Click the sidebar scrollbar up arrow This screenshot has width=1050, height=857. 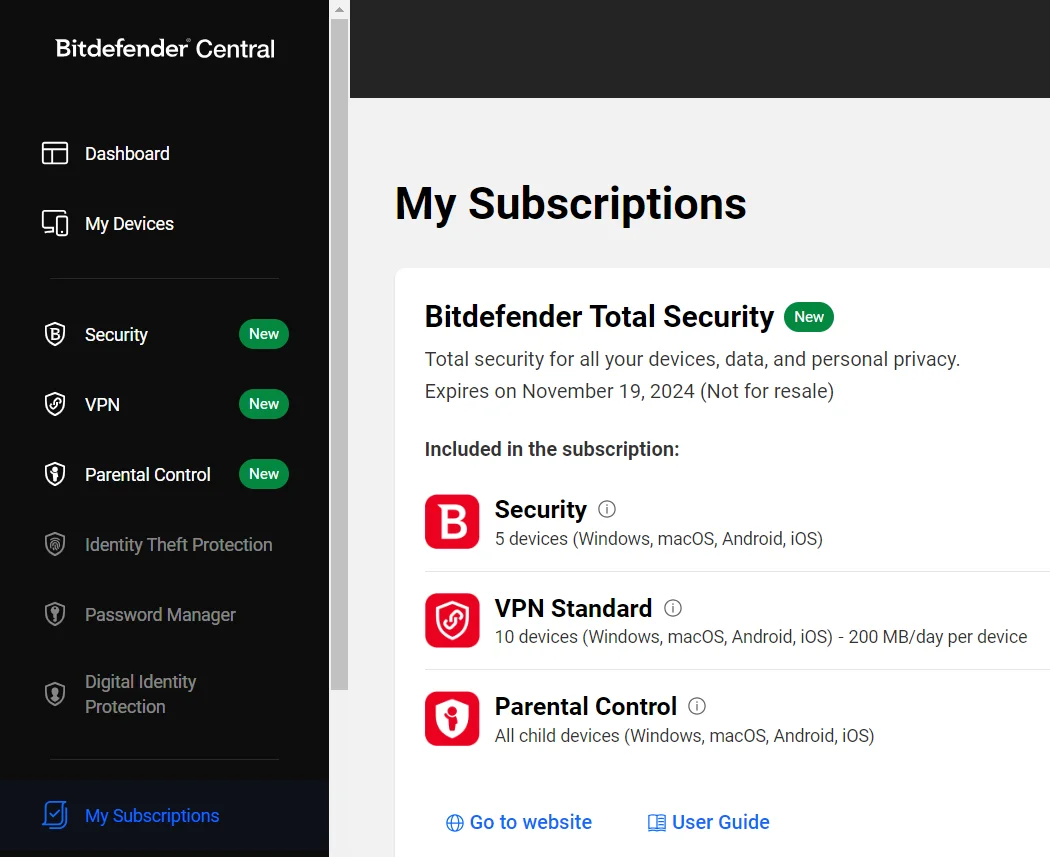pyautogui.click(x=340, y=9)
